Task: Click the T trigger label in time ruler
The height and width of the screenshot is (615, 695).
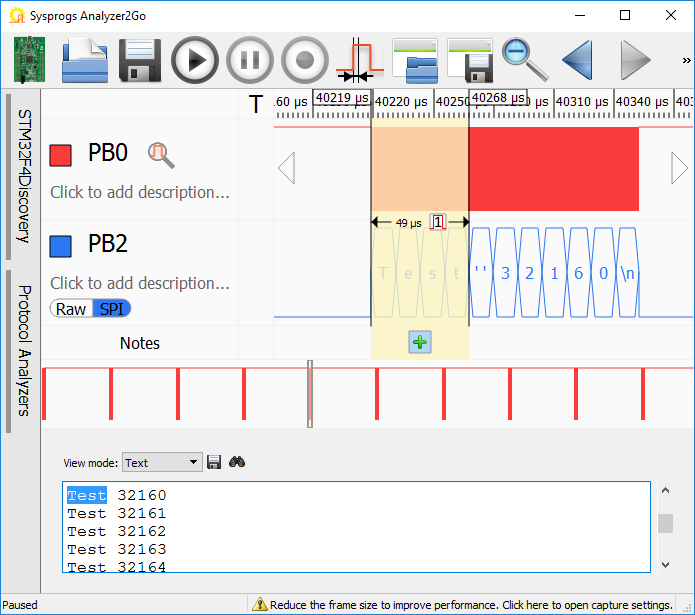Action: [x=256, y=105]
